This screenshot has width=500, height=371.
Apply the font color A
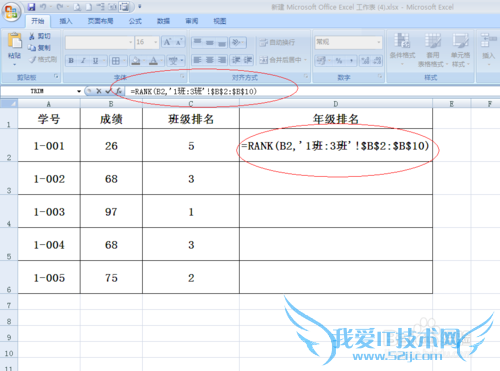153,61
